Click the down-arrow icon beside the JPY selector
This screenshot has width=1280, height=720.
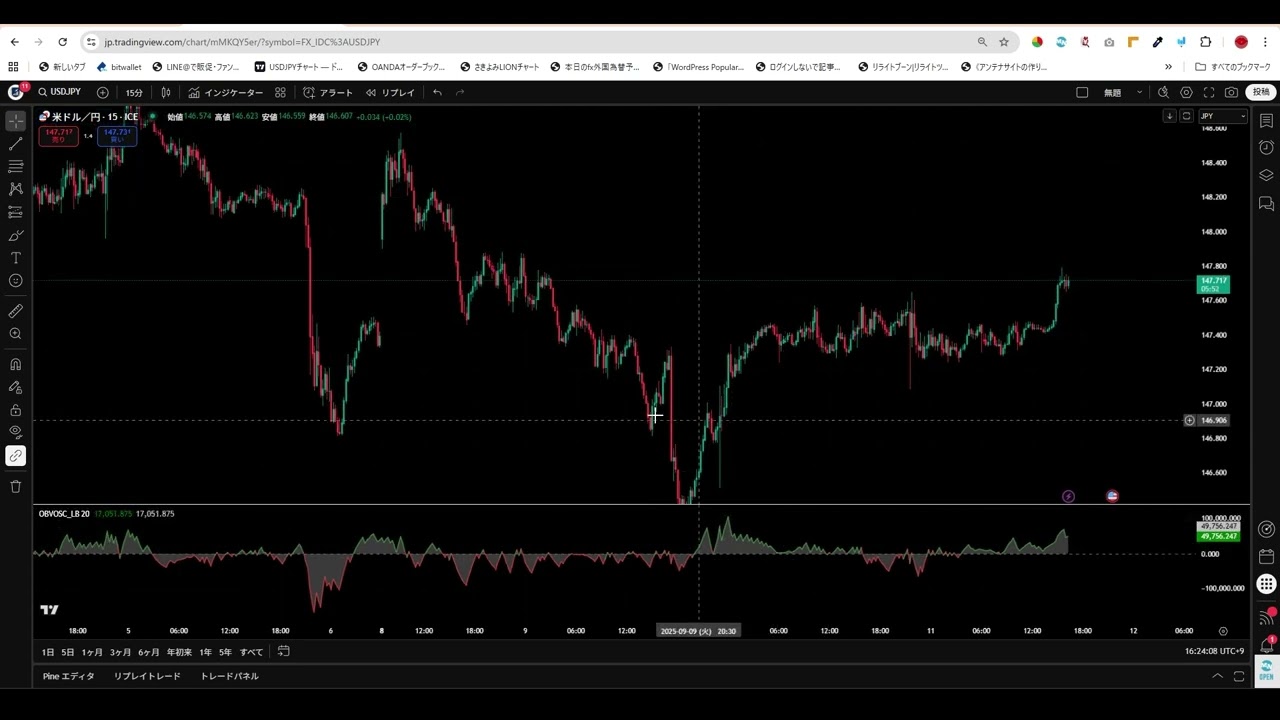click(x=1169, y=116)
